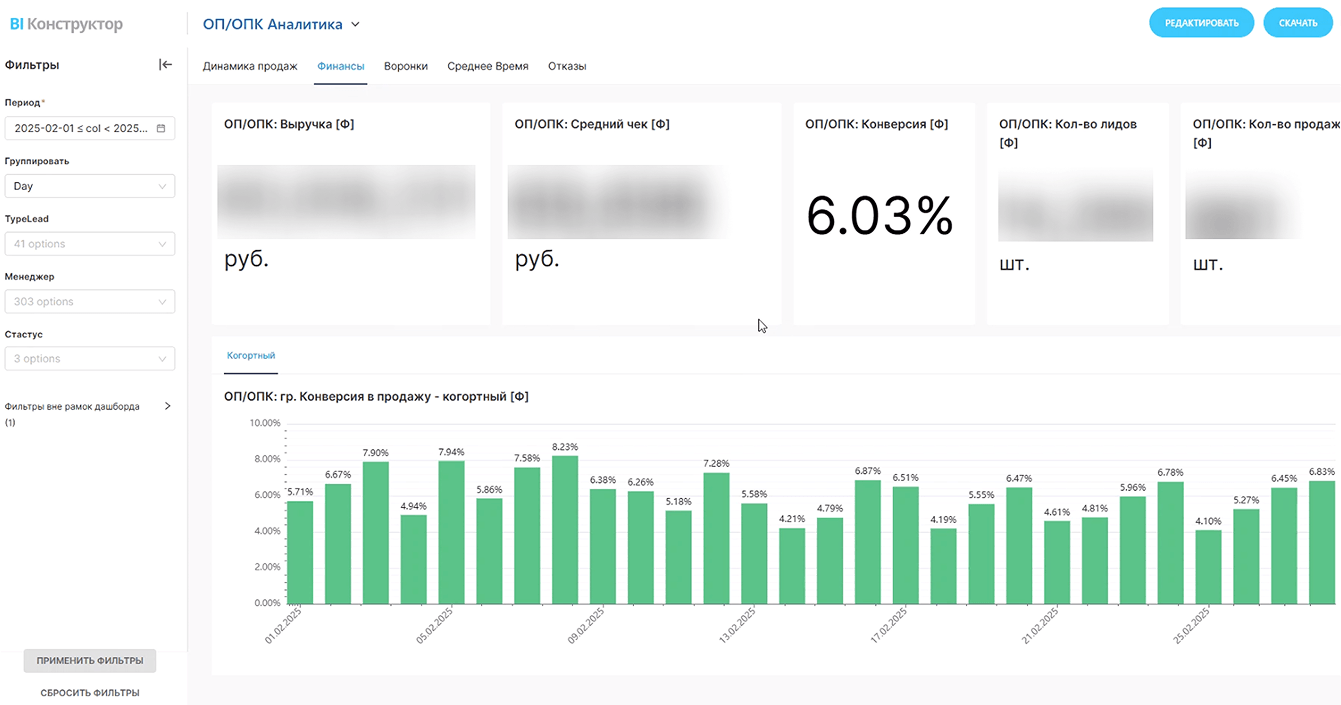Open the Среднее Время tab
The image size is (1341, 705).
click(488, 66)
